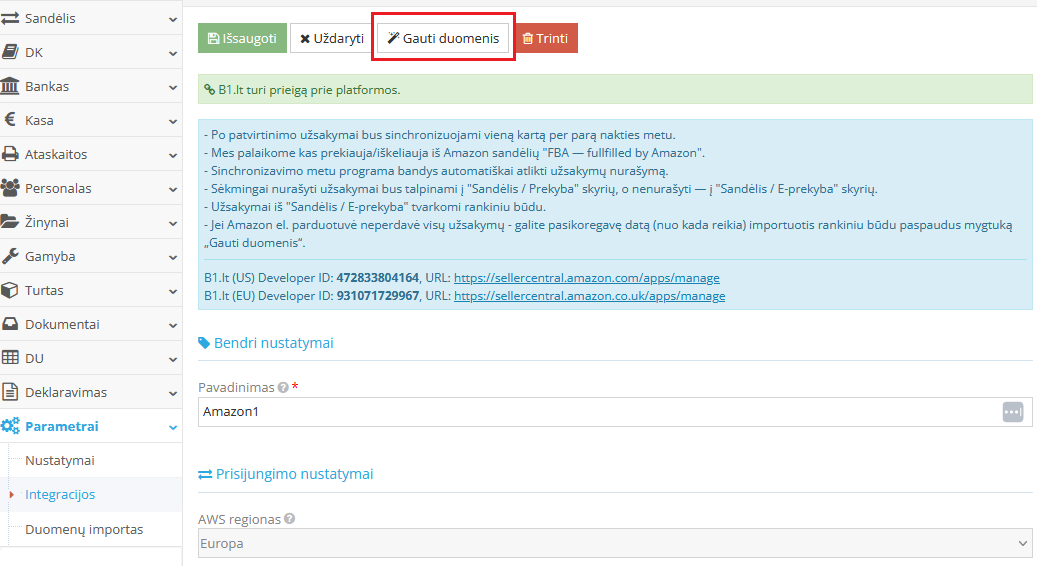Open Nustatymai submenu item
The width and height of the screenshot is (1037, 566).
(x=60, y=460)
